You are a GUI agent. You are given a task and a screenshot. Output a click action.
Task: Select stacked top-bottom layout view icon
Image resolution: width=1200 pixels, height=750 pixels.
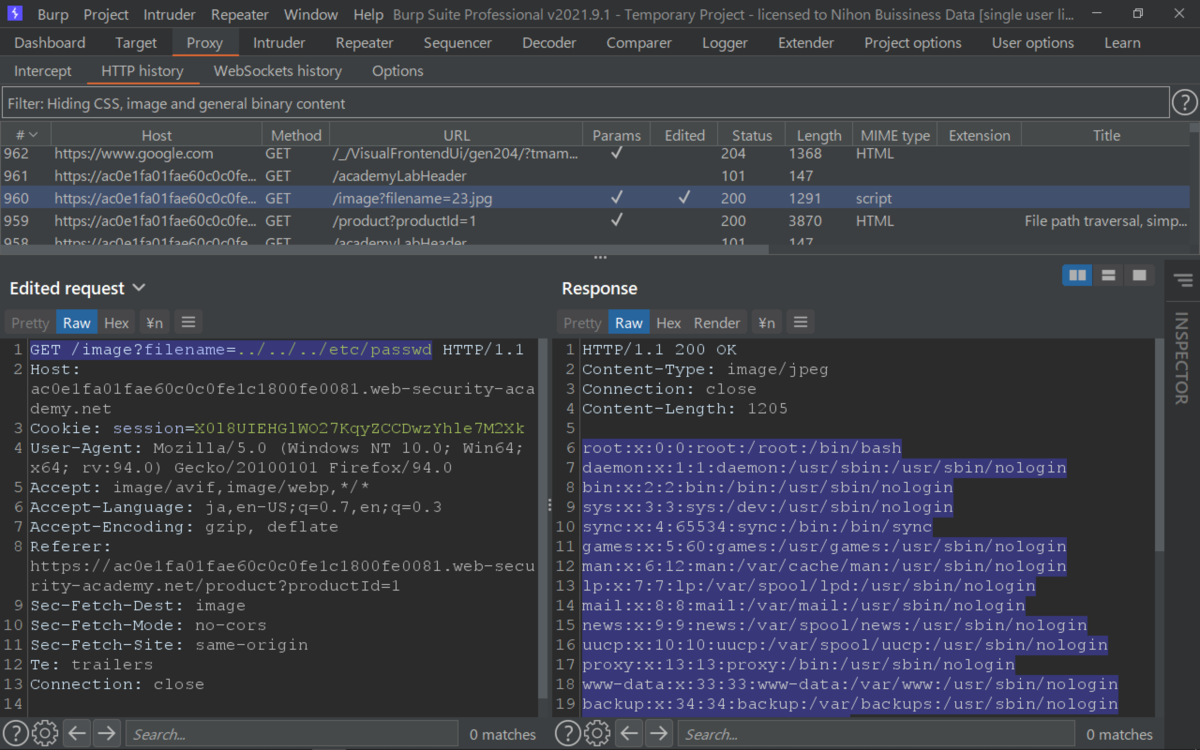[x=1108, y=275]
